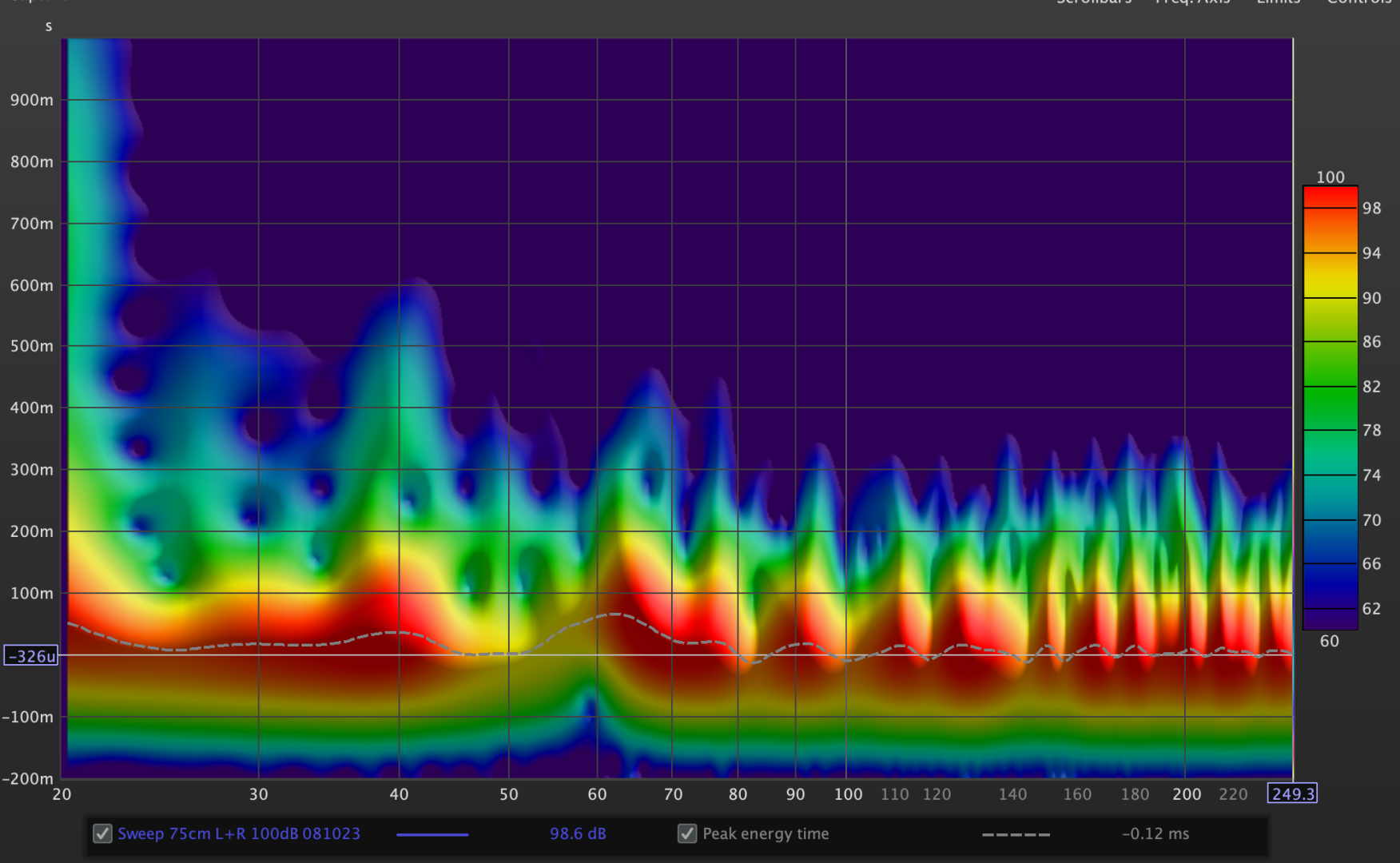Click the 100 Hz frequency axis label
1400x863 pixels.
(x=848, y=794)
